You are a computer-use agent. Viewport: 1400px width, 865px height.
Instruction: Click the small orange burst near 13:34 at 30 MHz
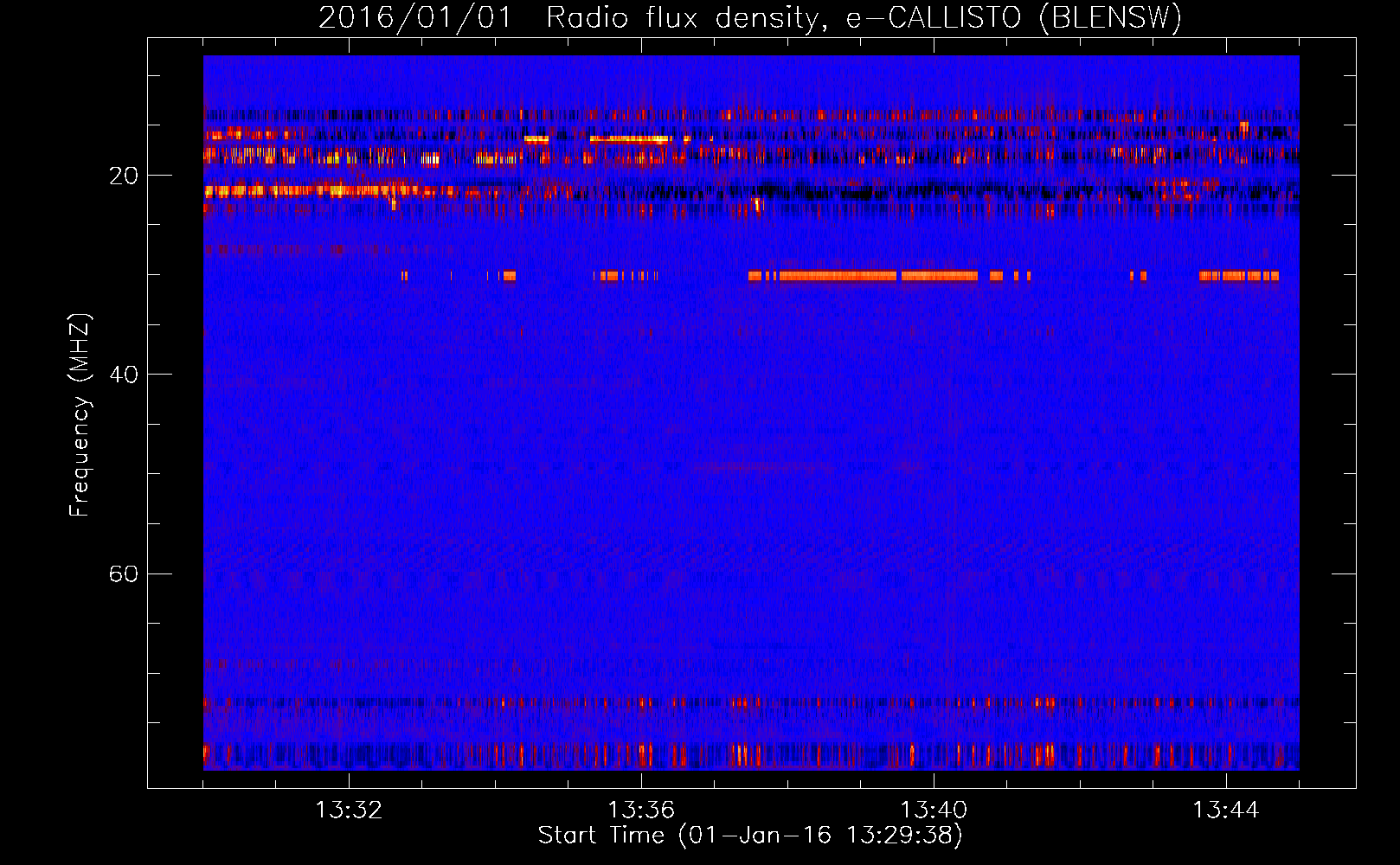point(508,276)
